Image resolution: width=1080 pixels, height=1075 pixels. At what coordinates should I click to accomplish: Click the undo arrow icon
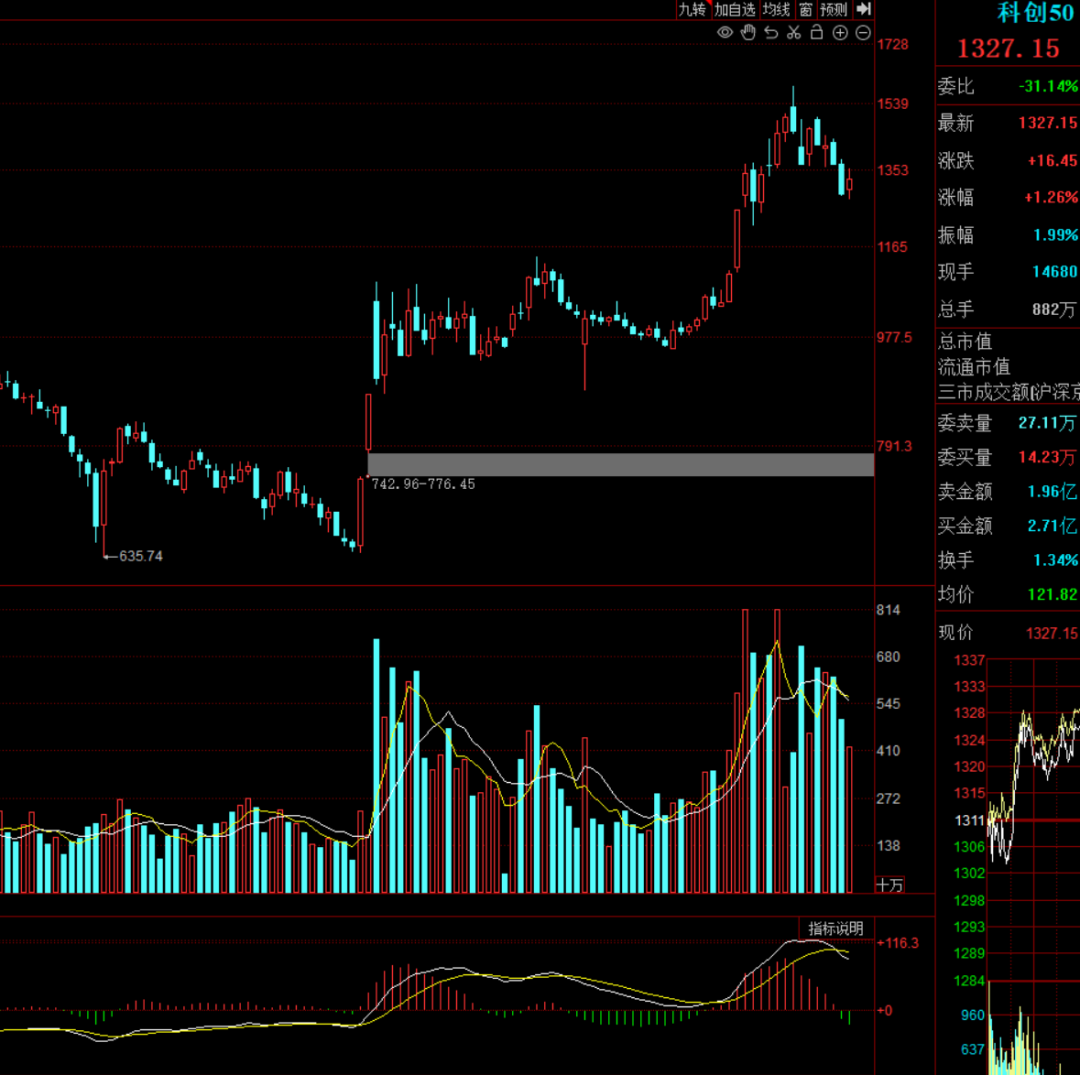[x=771, y=33]
